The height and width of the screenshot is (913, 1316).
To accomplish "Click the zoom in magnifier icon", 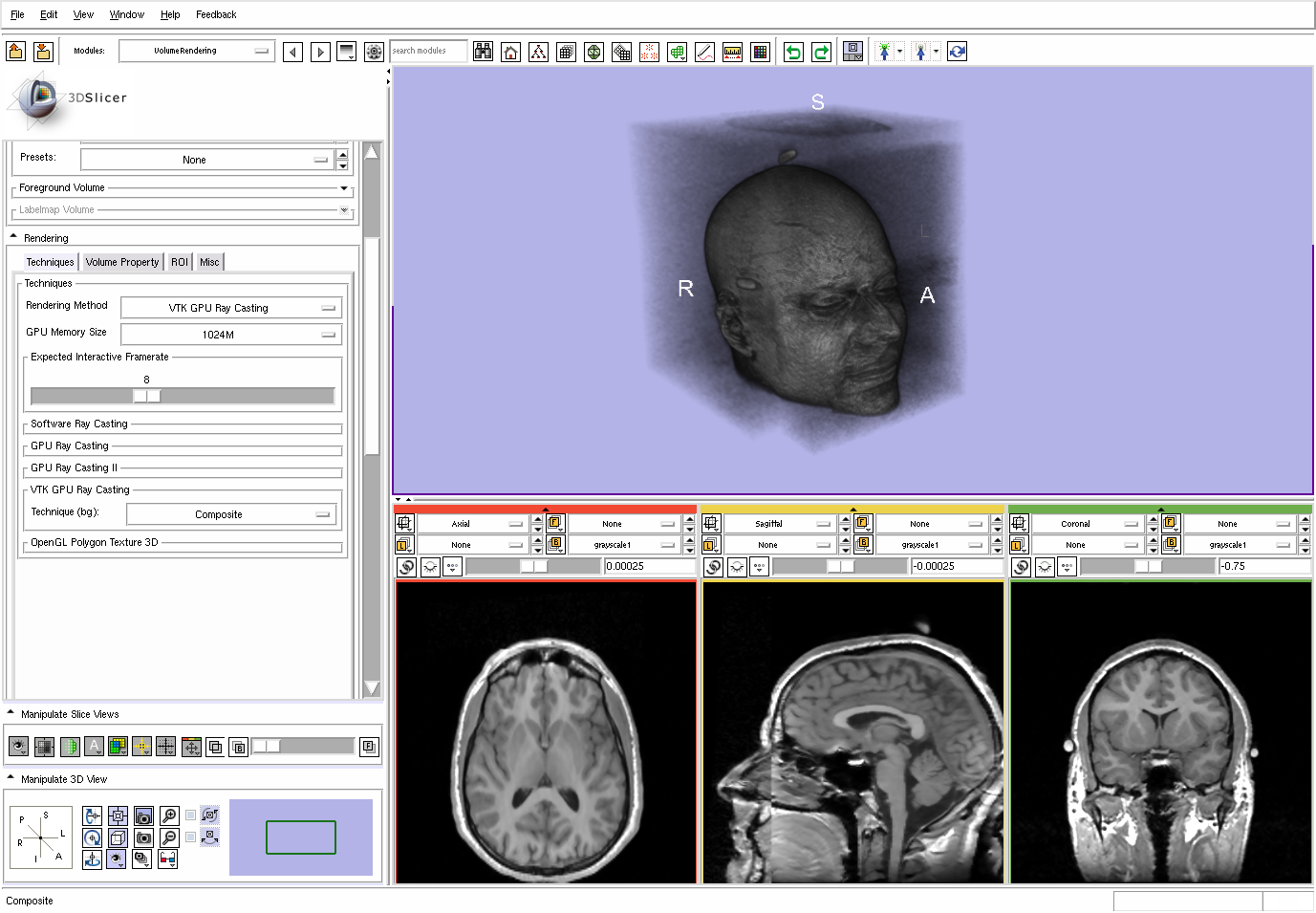I will (169, 815).
